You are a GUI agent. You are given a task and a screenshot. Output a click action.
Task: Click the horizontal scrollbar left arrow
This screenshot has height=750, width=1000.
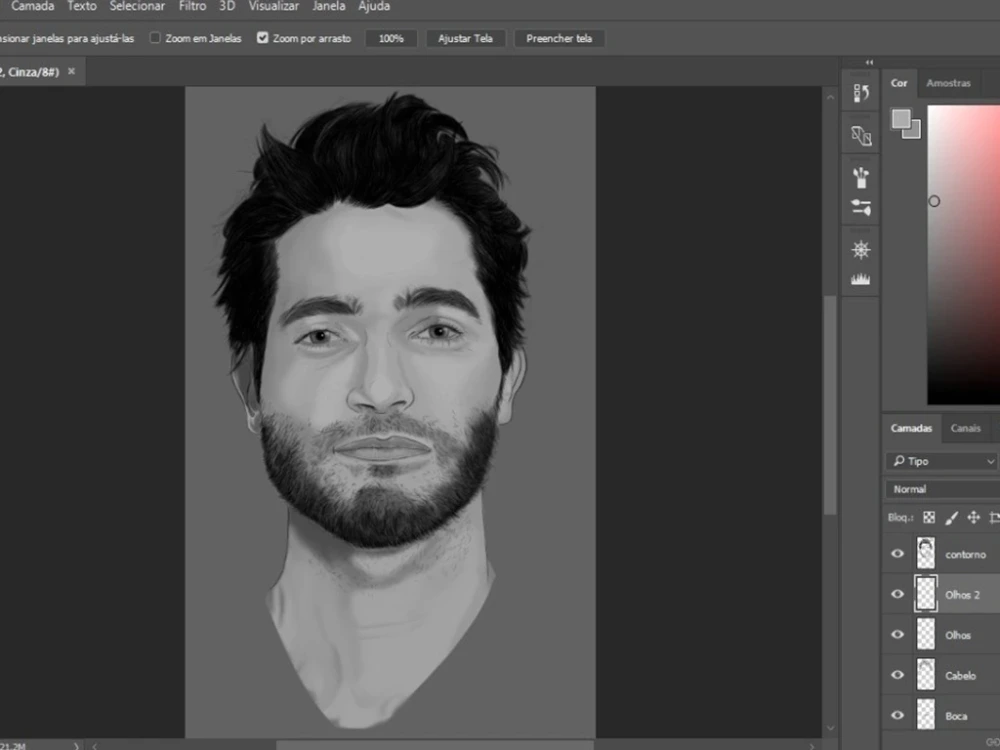(94, 746)
